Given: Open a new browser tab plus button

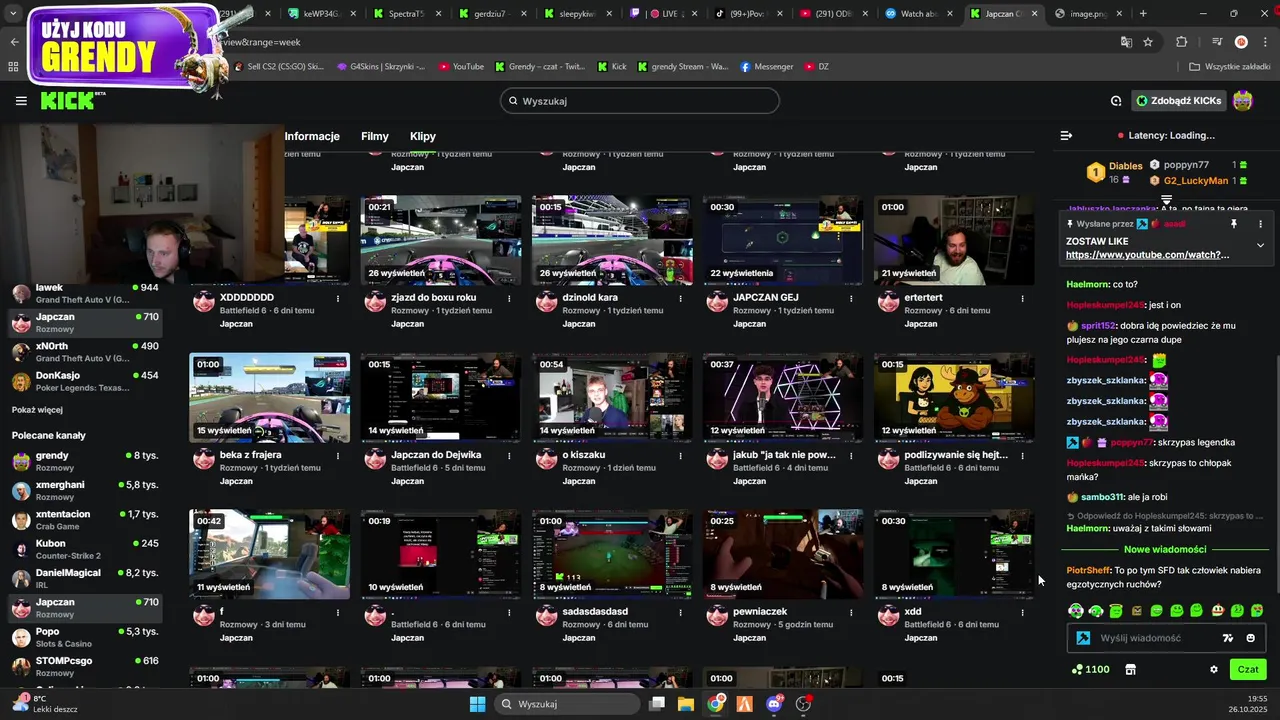Looking at the screenshot, I should click(x=1143, y=14).
